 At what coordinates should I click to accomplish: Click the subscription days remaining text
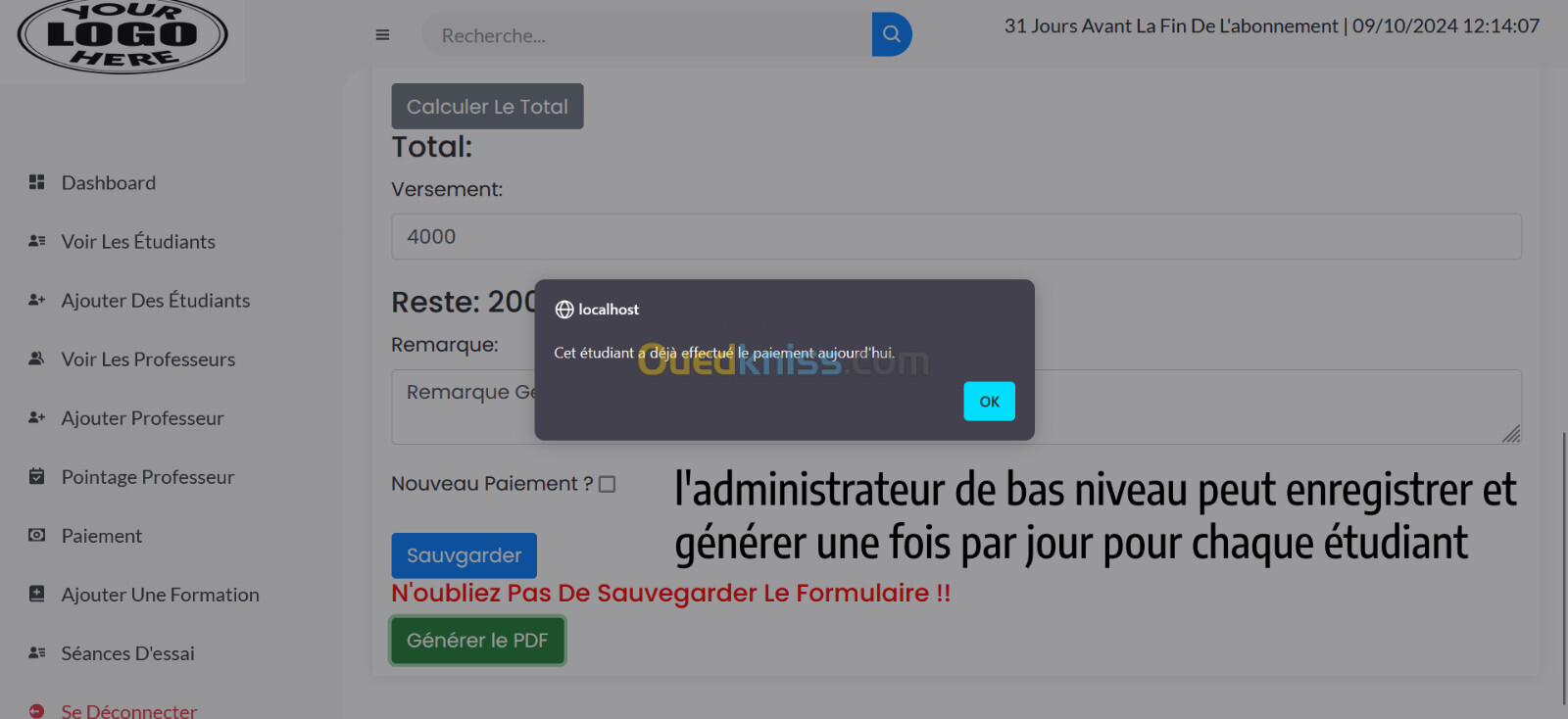(x=1170, y=26)
